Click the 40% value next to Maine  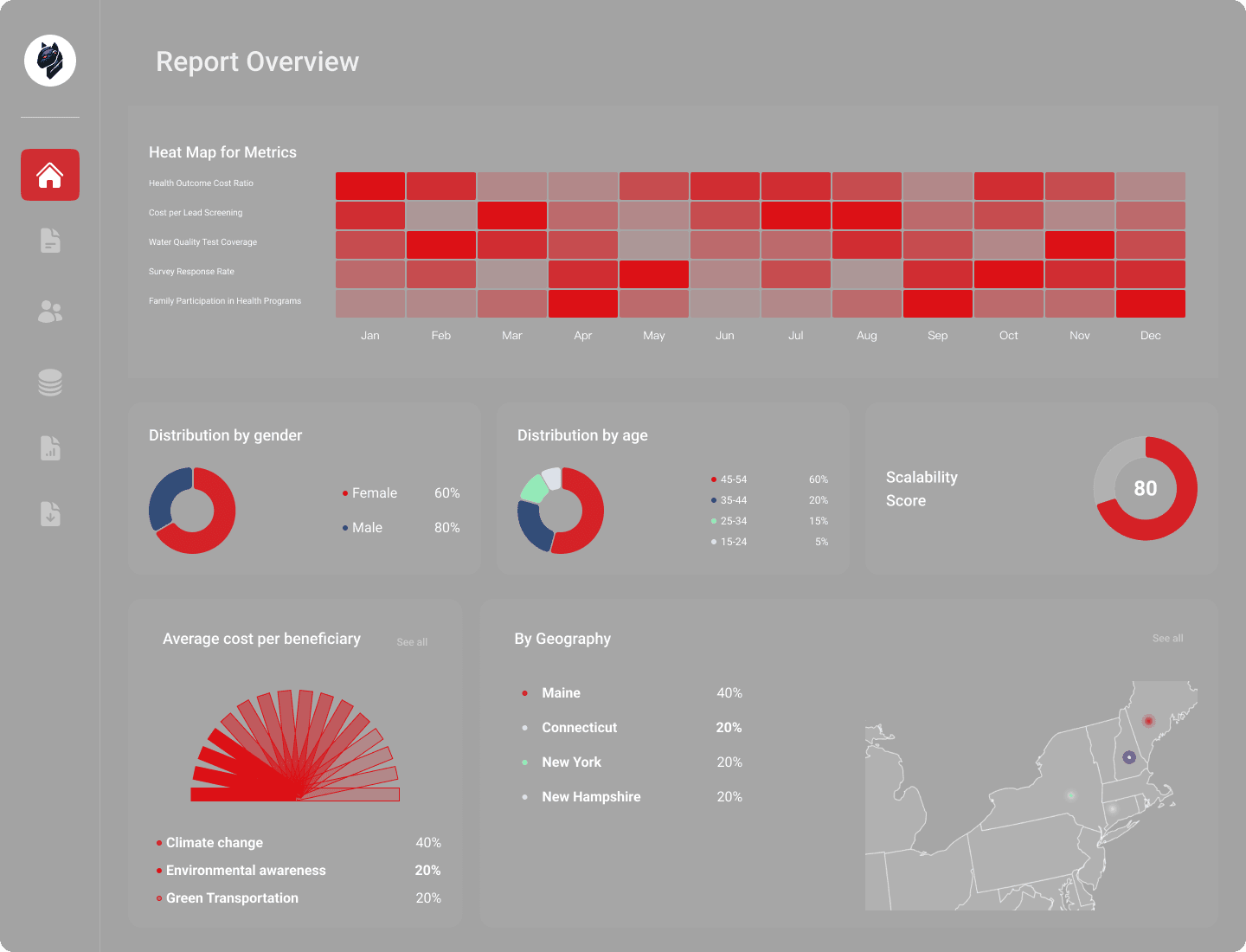[729, 693]
